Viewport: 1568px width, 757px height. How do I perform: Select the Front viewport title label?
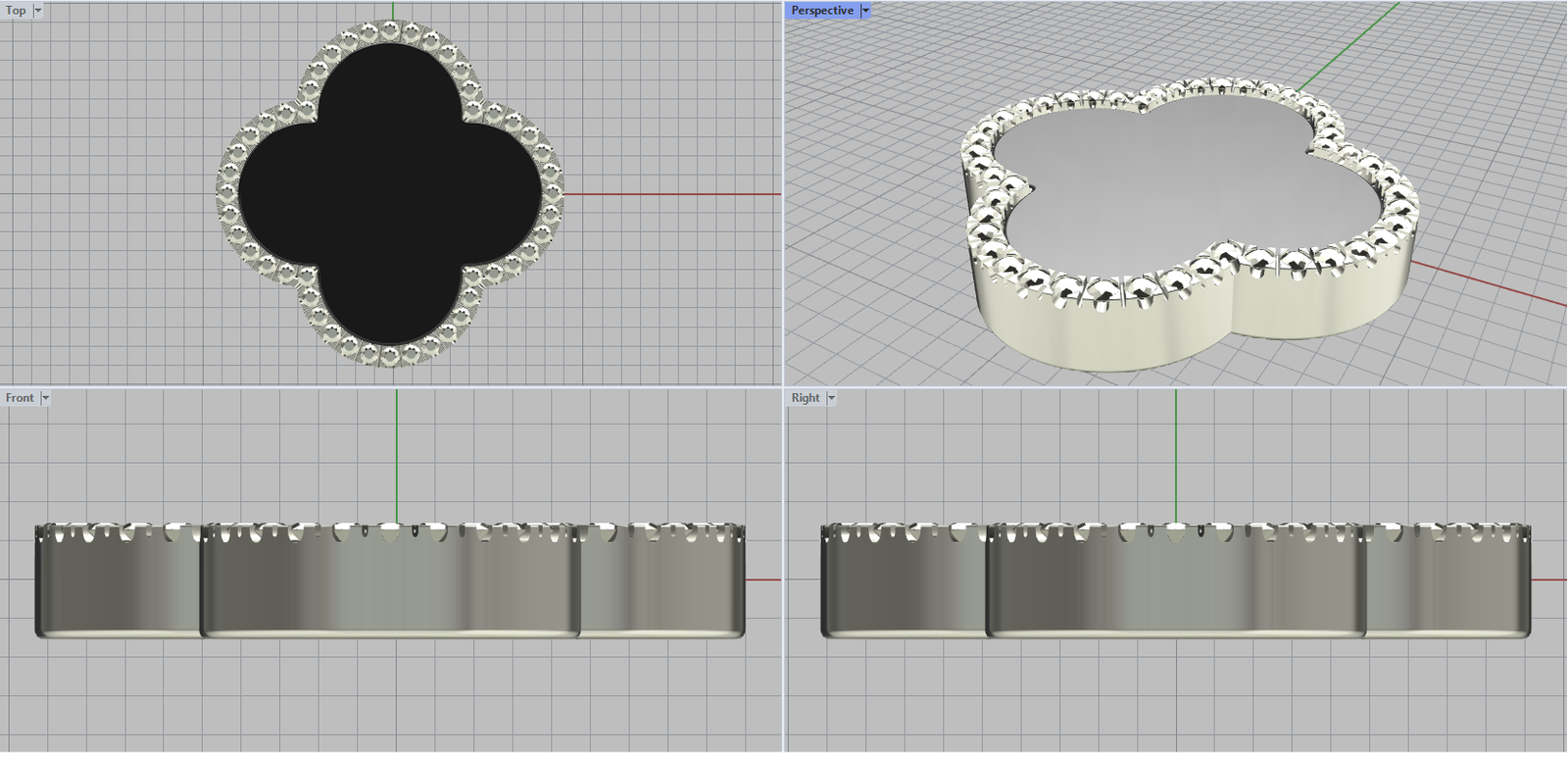click(20, 398)
